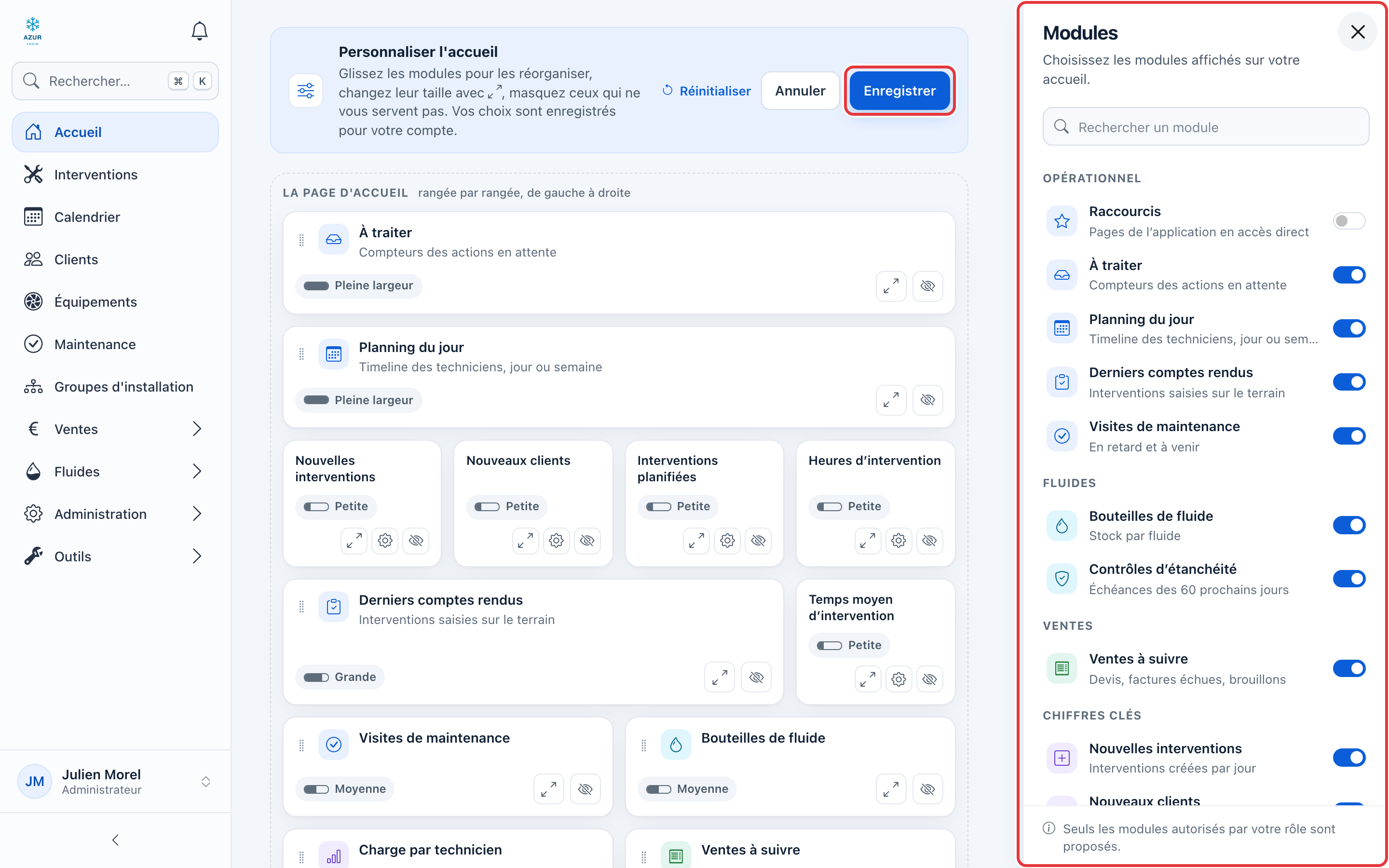Open Clients page
The image size is (1389, 868).
pyautogui.click(x=115, y=259)
